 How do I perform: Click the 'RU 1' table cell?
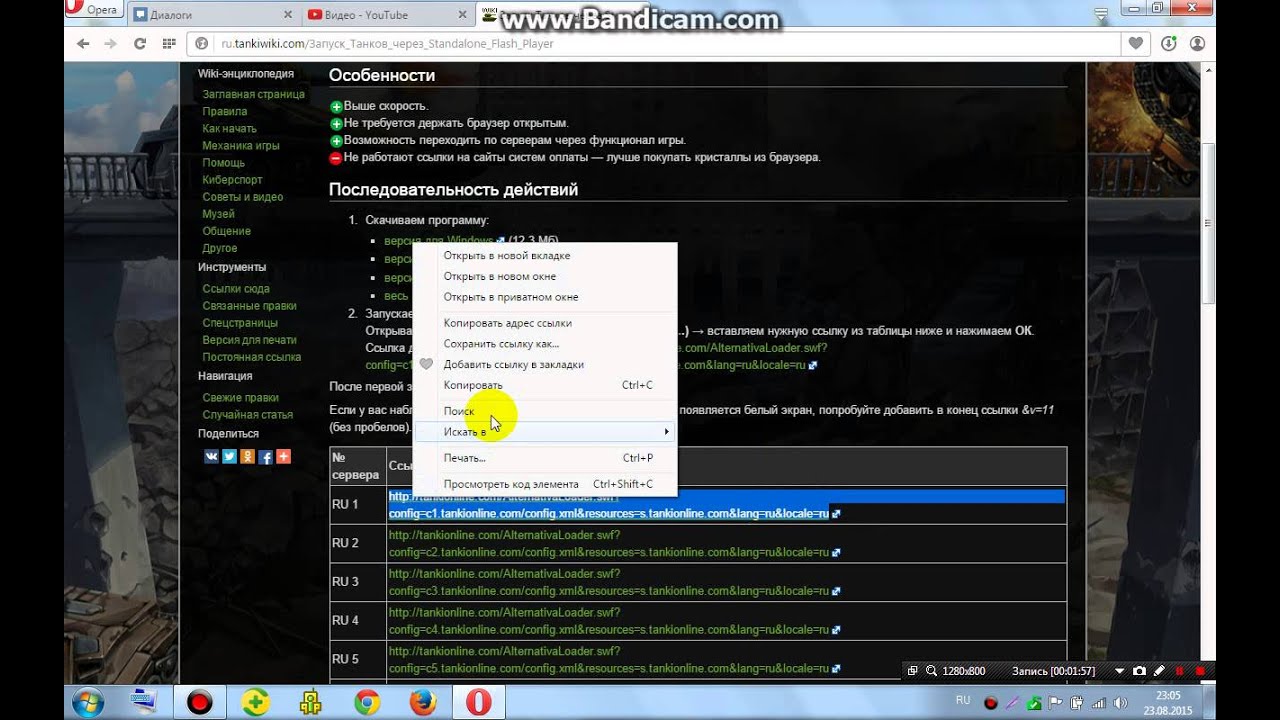pyautogui.click(x=358, y=505)
